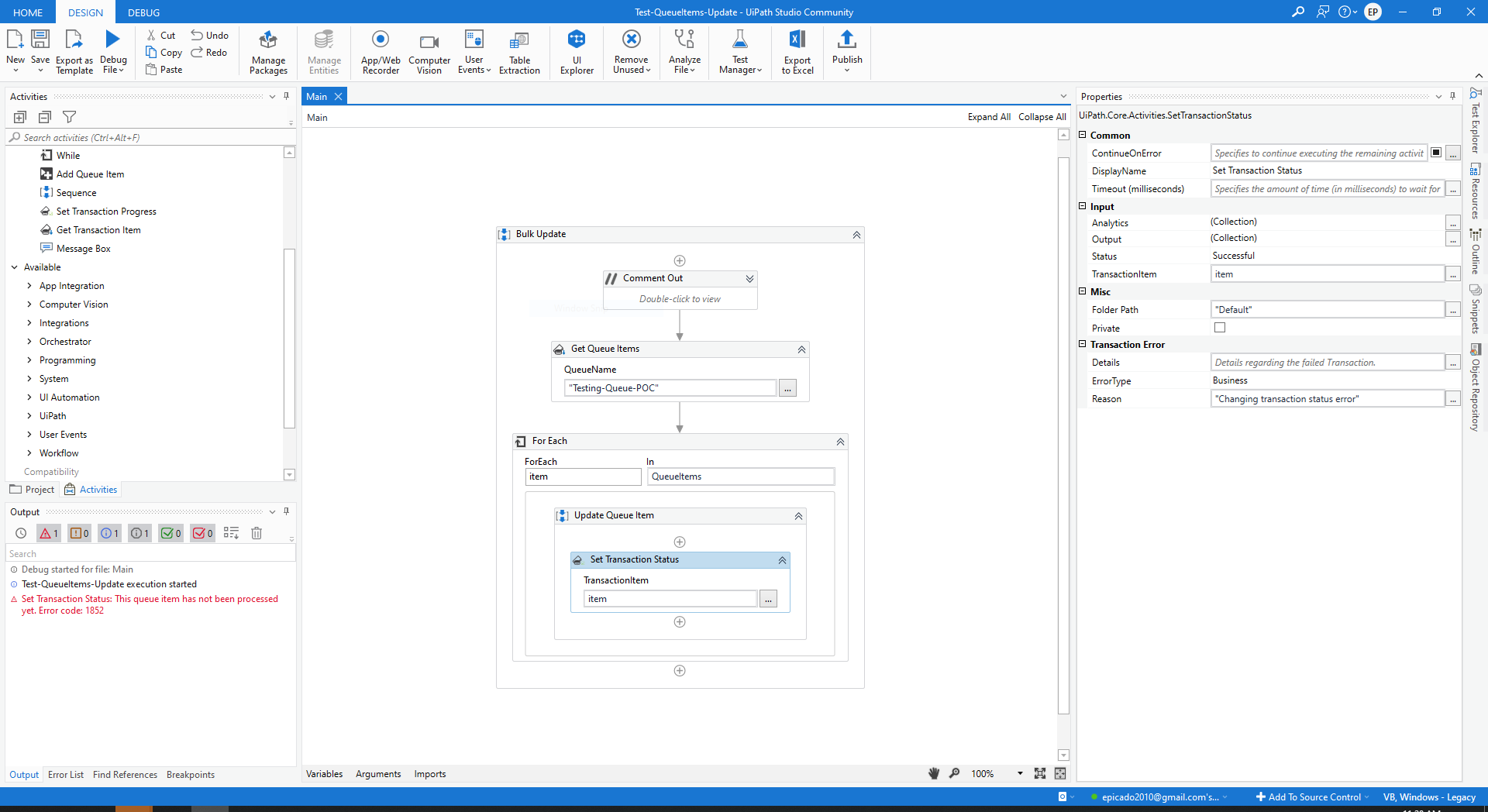Click the Debug File play icon
The image size is (1488, 812).
[x=112, y=40]
